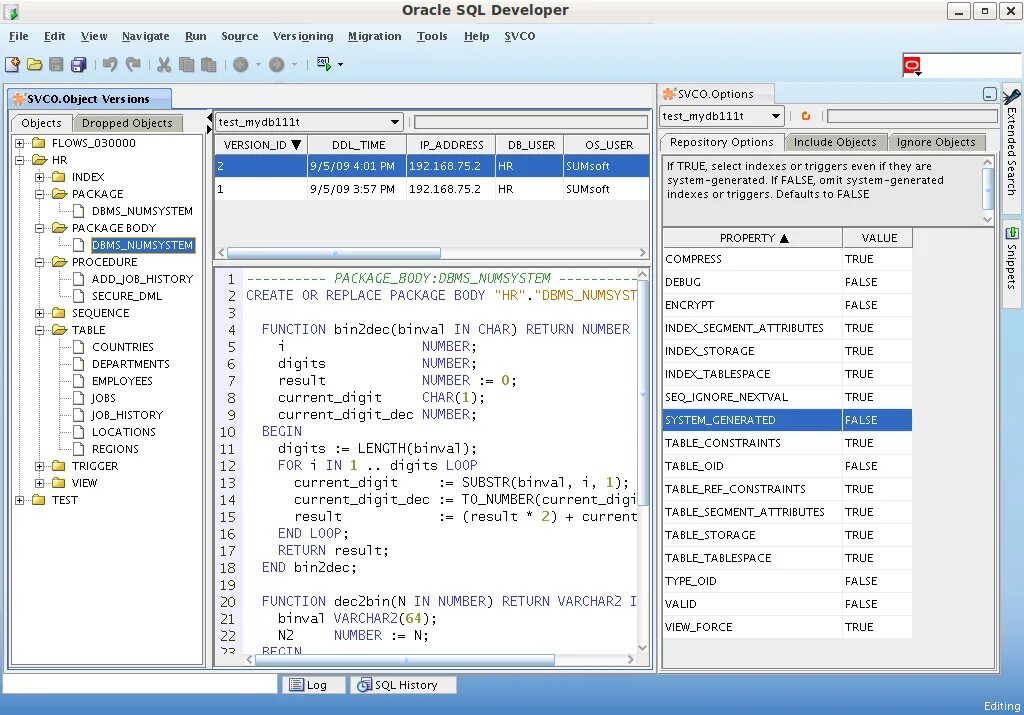Click the Undo arrow icon
This screenshot has height=715, width=1024.
click(110, 65)
